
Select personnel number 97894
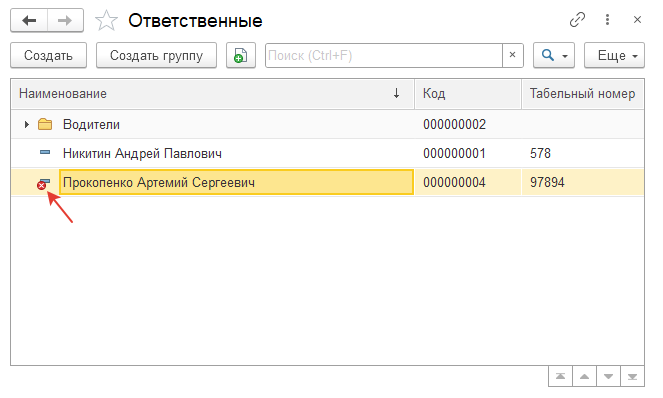547,182
